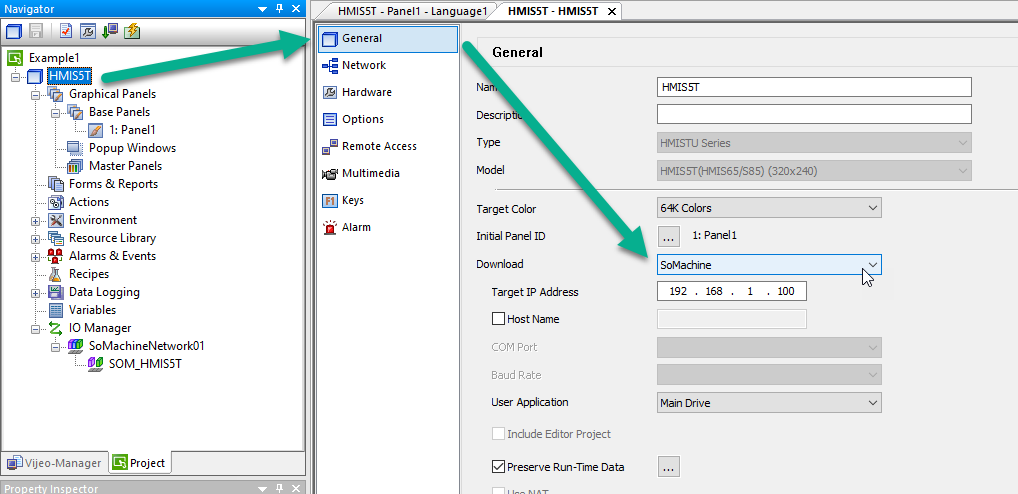Screen dimensions: 1018x494
Task: Select the Recipes node
Action: tap(89, 274)
